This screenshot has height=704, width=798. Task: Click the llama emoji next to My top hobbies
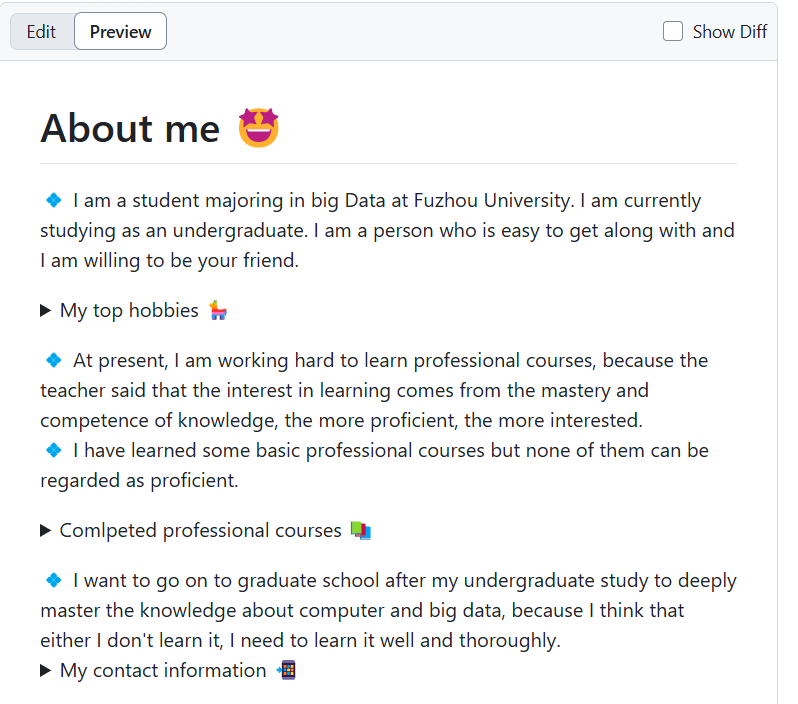point(219,311)
